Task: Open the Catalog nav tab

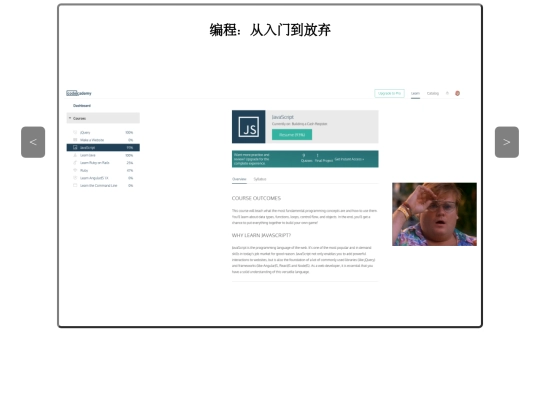Action: 433,93
